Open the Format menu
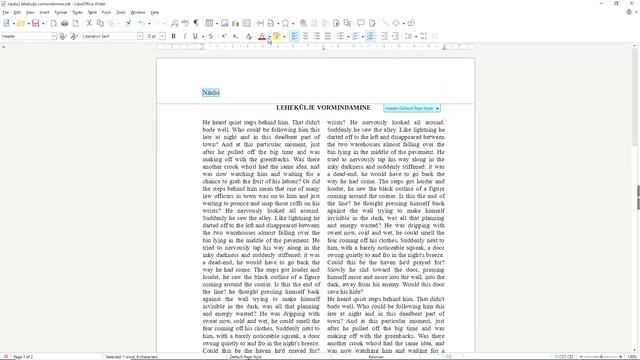The width and height of the screenshot is (640, 360). point(60,12)
